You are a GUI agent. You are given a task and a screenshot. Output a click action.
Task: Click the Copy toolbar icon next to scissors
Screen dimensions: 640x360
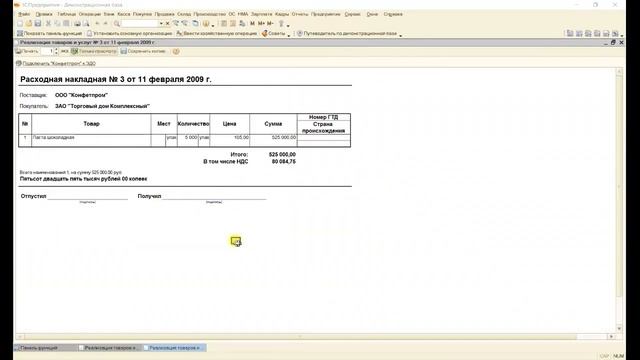(x=57, y=24)
